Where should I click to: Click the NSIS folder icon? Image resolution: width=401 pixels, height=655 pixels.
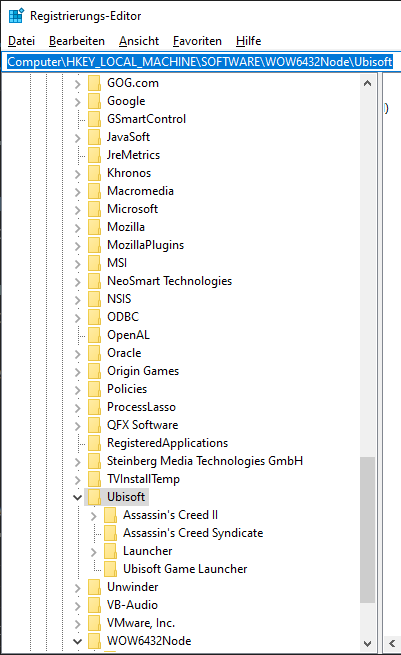click(94, 299)
